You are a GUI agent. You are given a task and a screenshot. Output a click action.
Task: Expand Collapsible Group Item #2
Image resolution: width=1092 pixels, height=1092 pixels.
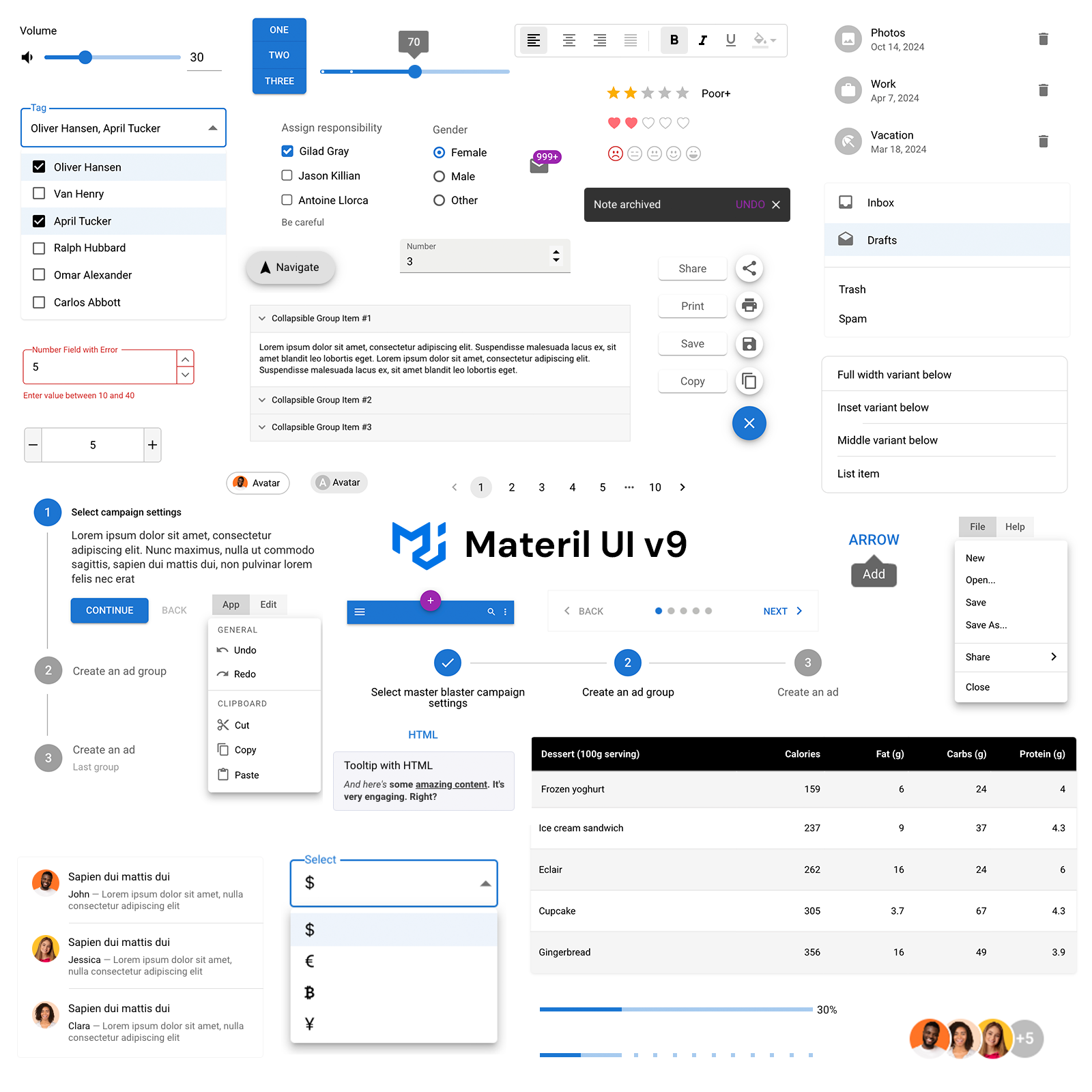click(440, 400)
